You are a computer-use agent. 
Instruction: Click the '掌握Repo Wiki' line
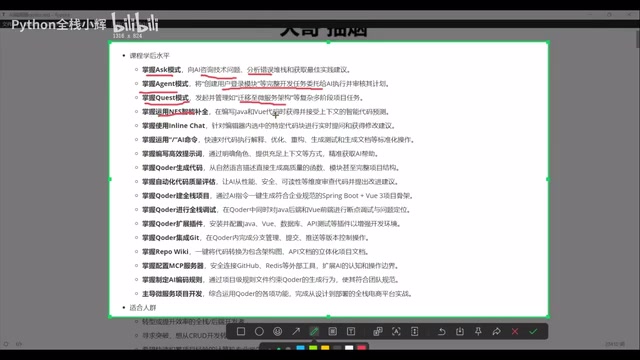[256, 251]
